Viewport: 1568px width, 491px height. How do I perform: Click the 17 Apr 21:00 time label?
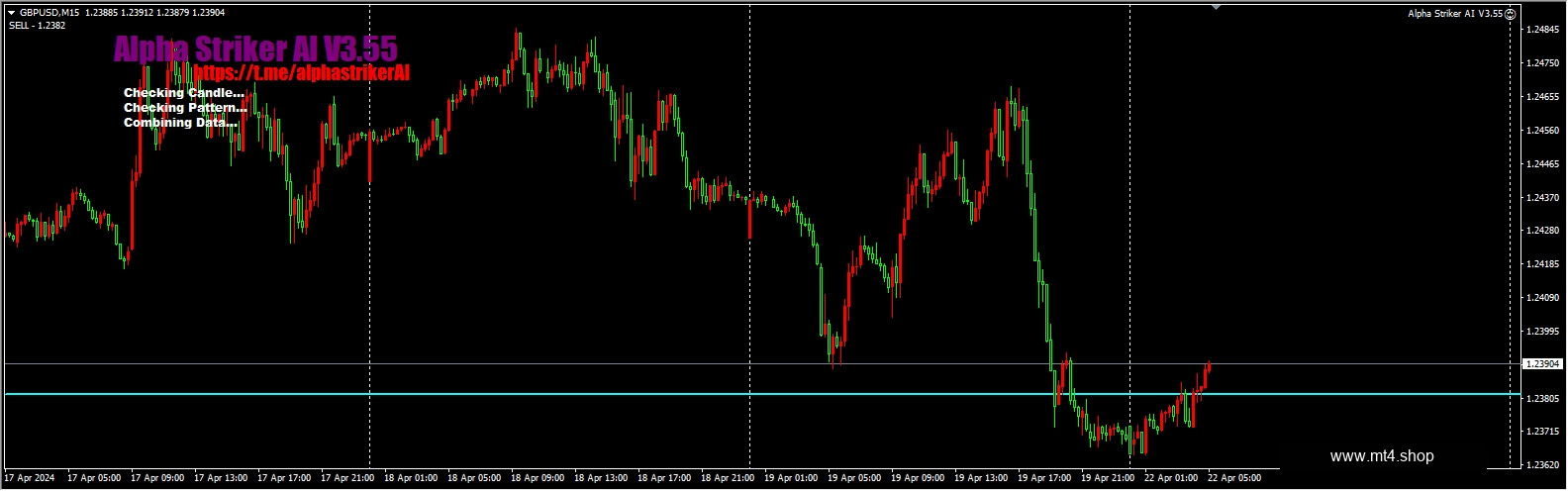(x=348, y=478)
